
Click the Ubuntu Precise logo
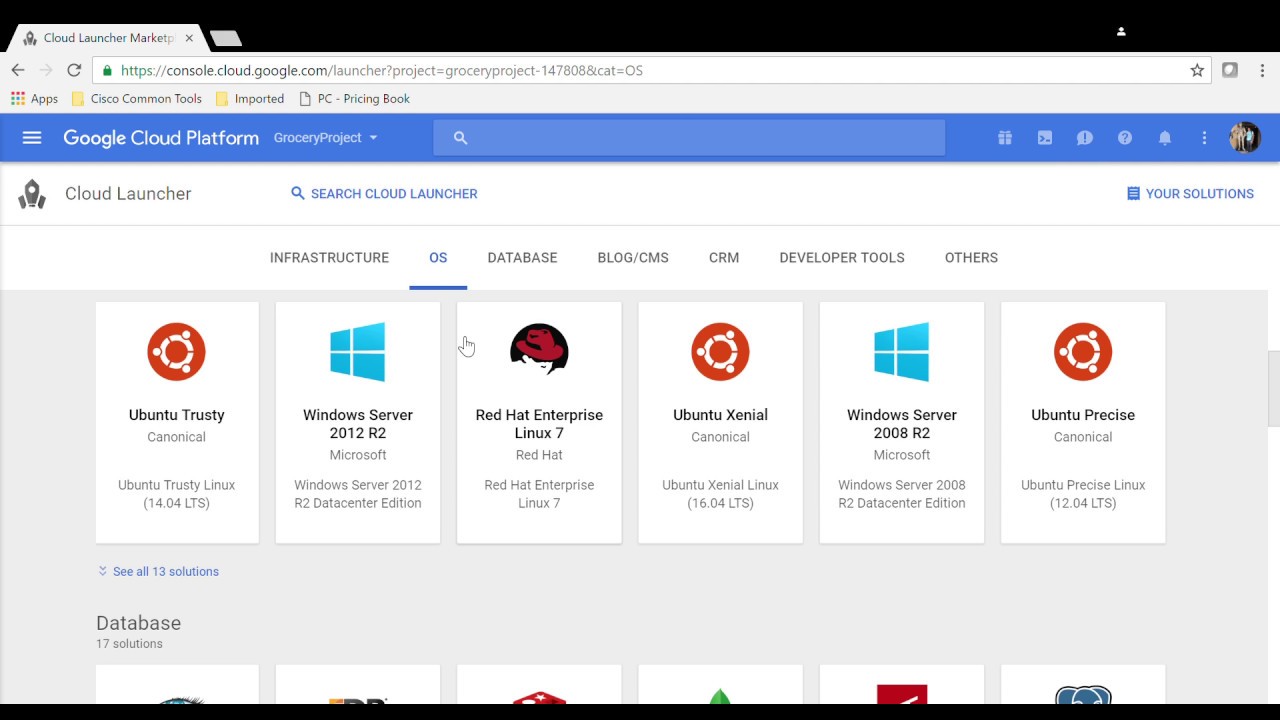tap(1083, 352)
